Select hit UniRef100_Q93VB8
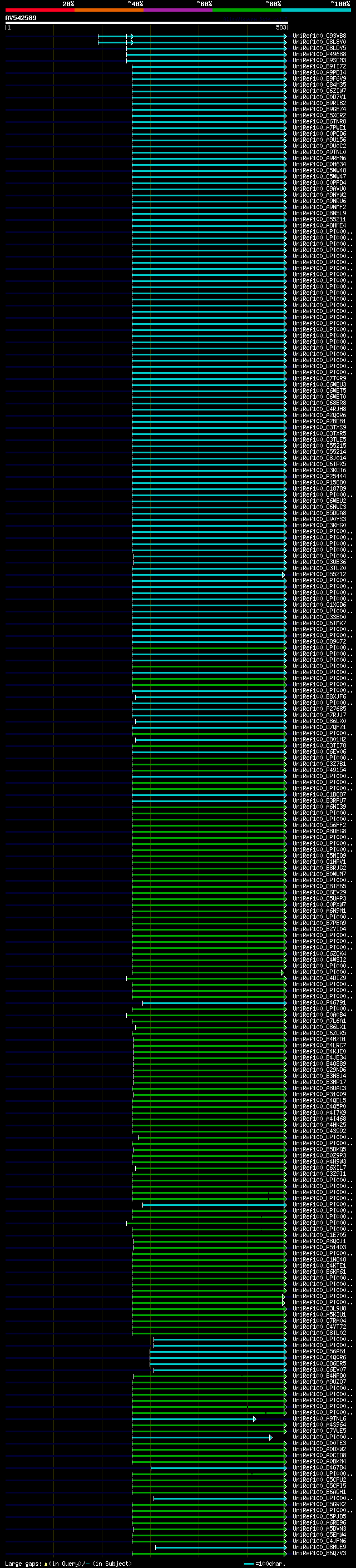The height and width of the screenshot is (1568, 356). (x=319, y=36)
